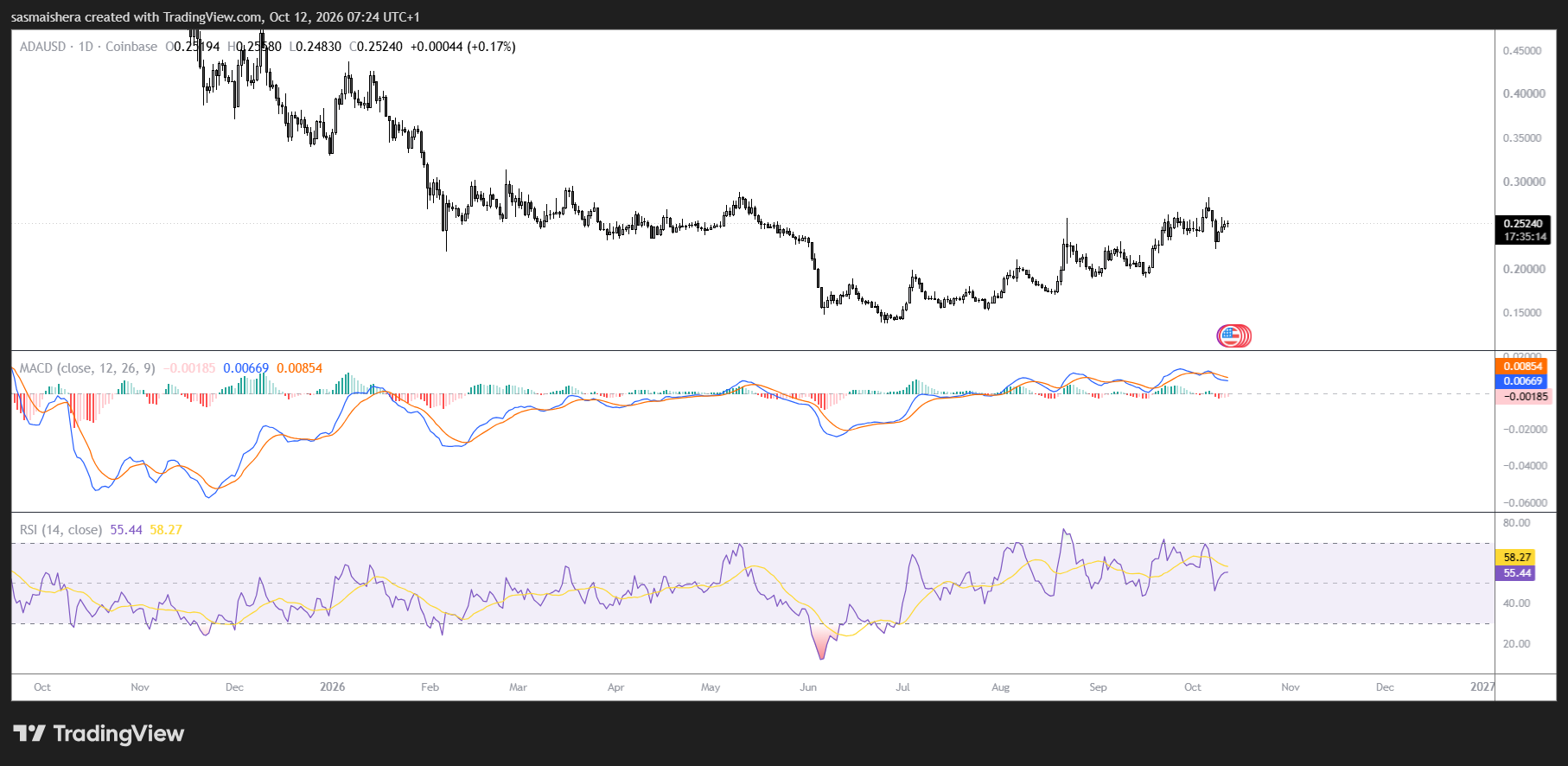
Task: Click the header text naming sasmaishera and TradingView.com
Action: tap(215, 17)
